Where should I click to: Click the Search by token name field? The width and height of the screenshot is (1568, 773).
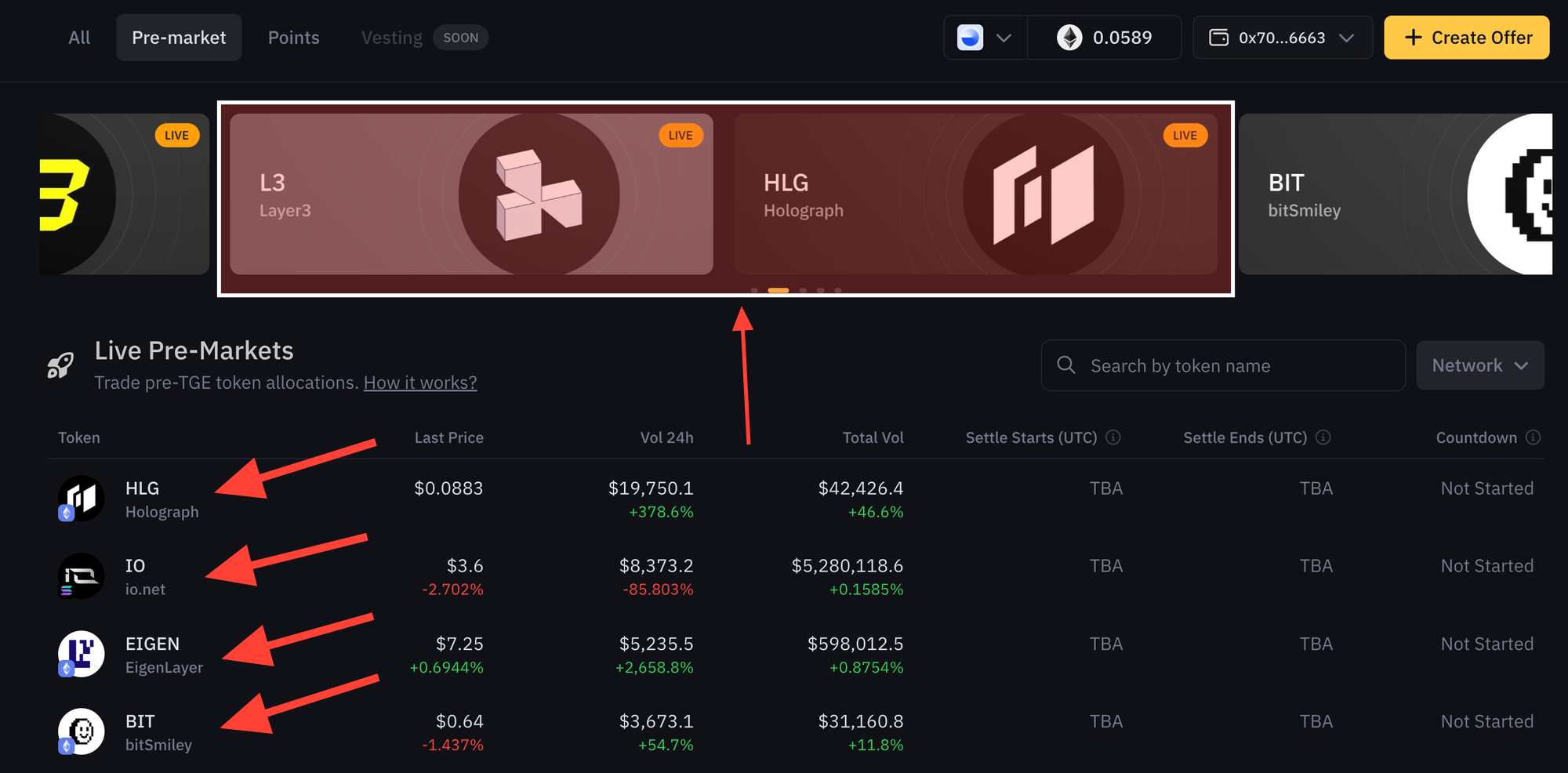tap(1223, 365)
